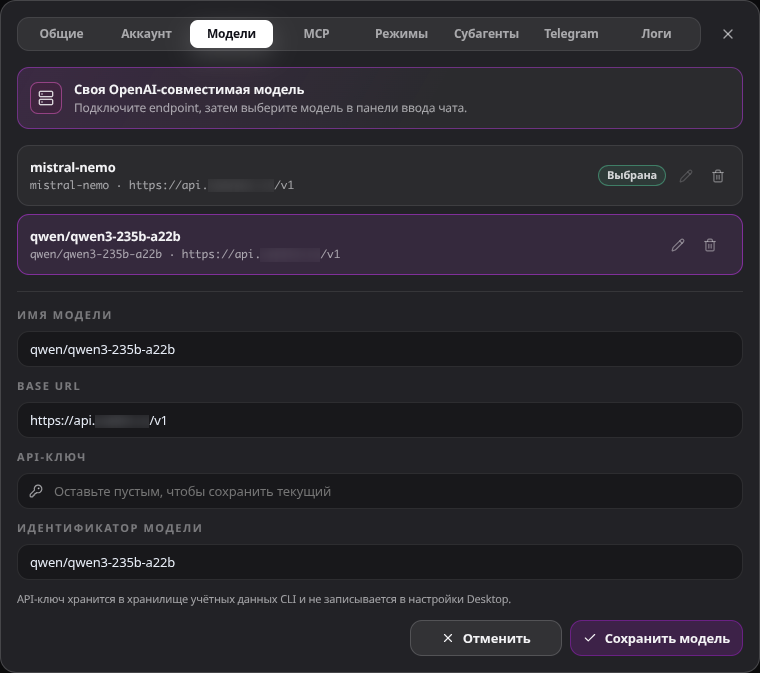
Task: Click into the Base URL field
Action: point(380,420)
